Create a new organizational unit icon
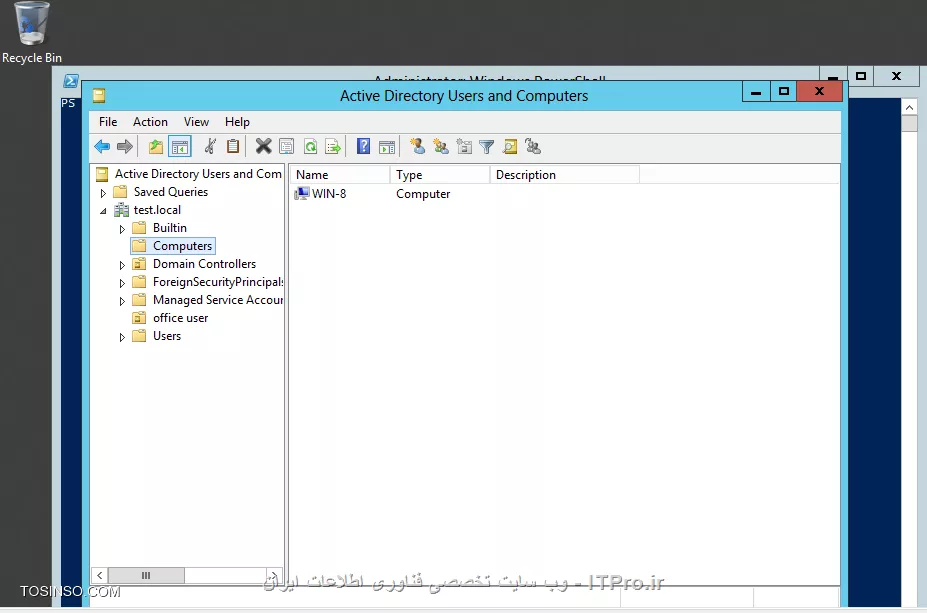 464,146
